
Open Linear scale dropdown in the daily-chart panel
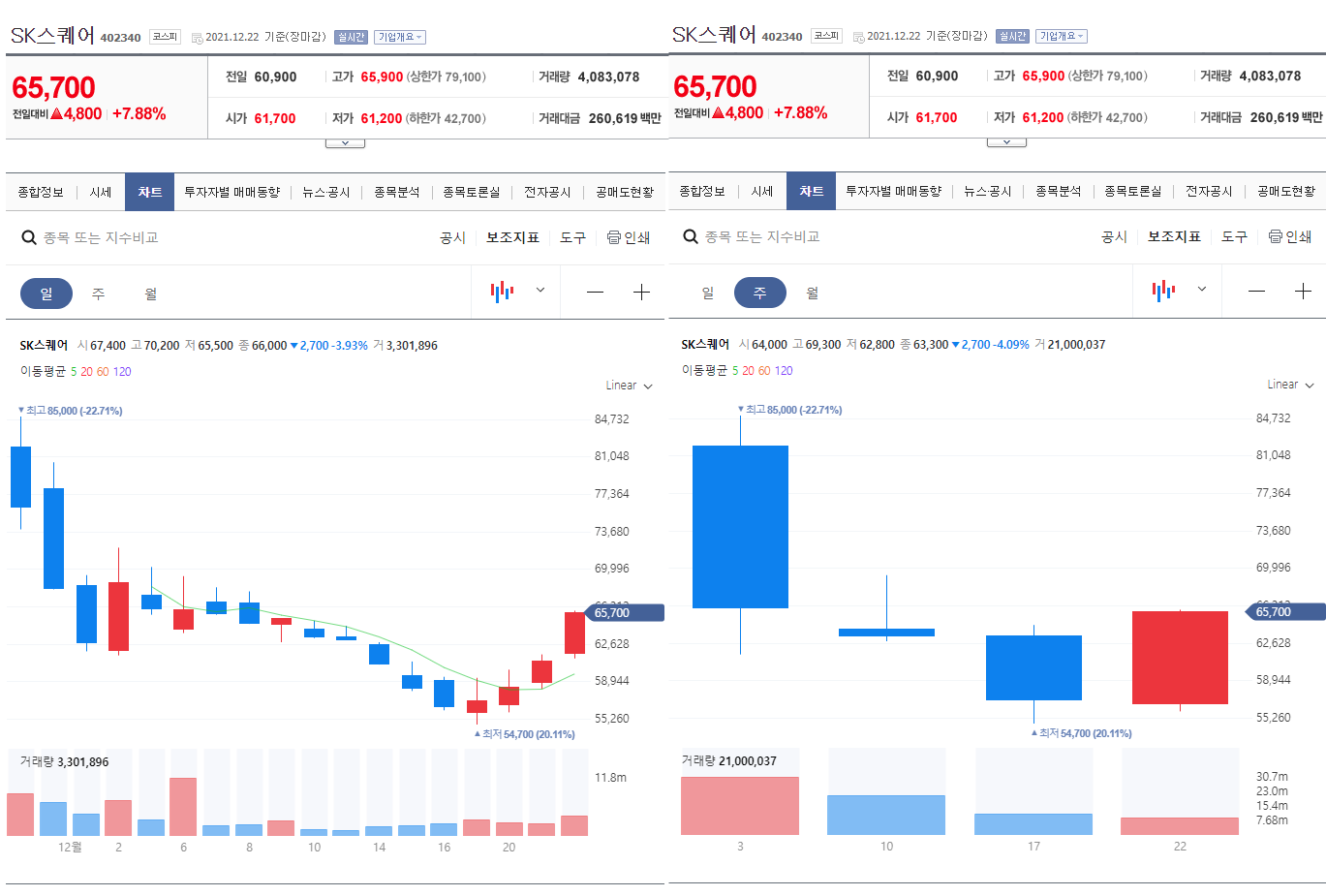(x=630, y=386)
